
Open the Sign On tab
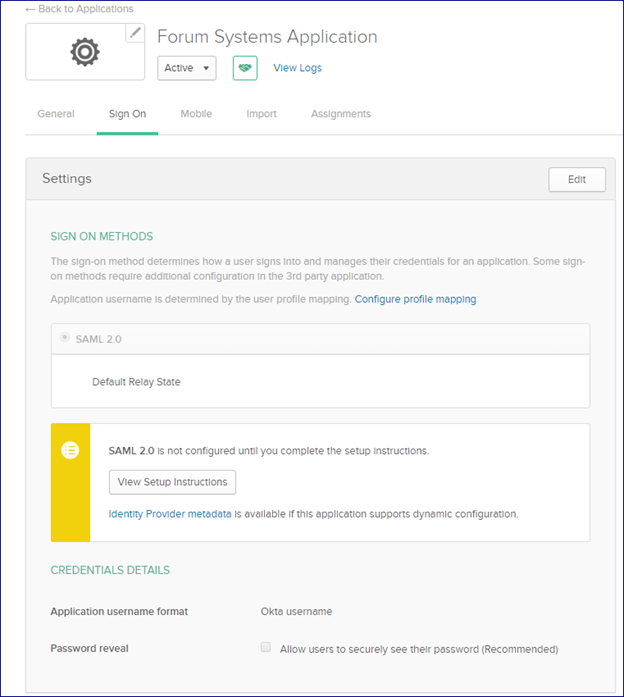pyautogui.click(x=128, y=114)
